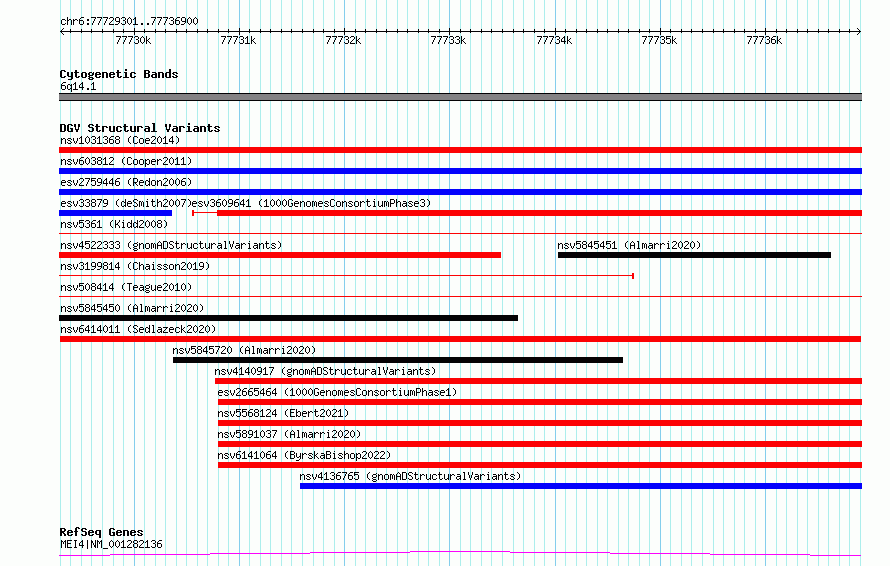Image resolution: width=890 pixels, height=566 pixels.
Task: Click the black nsv5845451 variant bar
Action: tap(694, 255)
